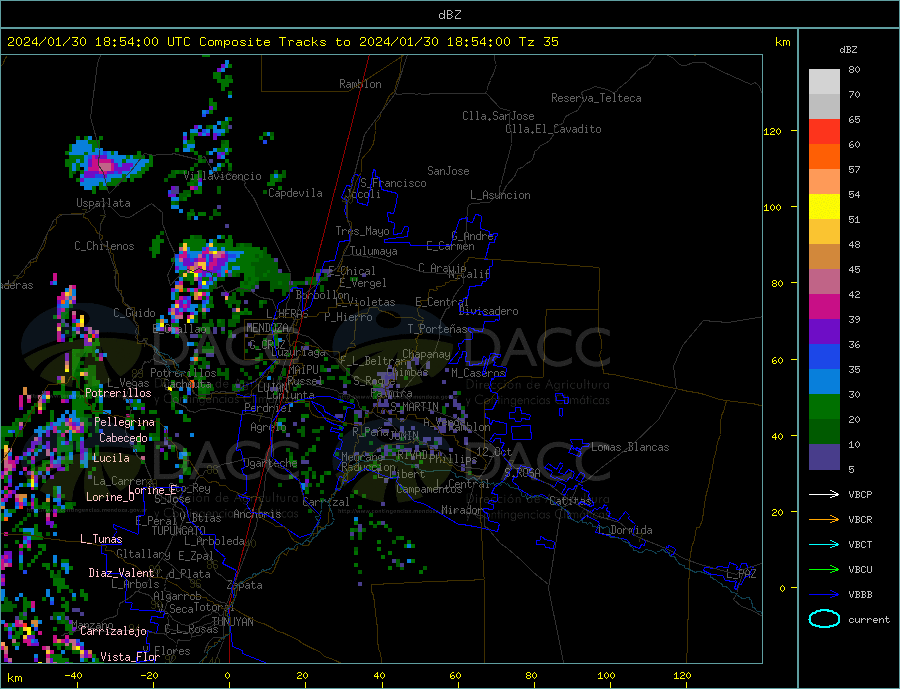Click the 'km' unit label at top right of the map
This screenshot has height=689, width=900.
pos(782,42)
